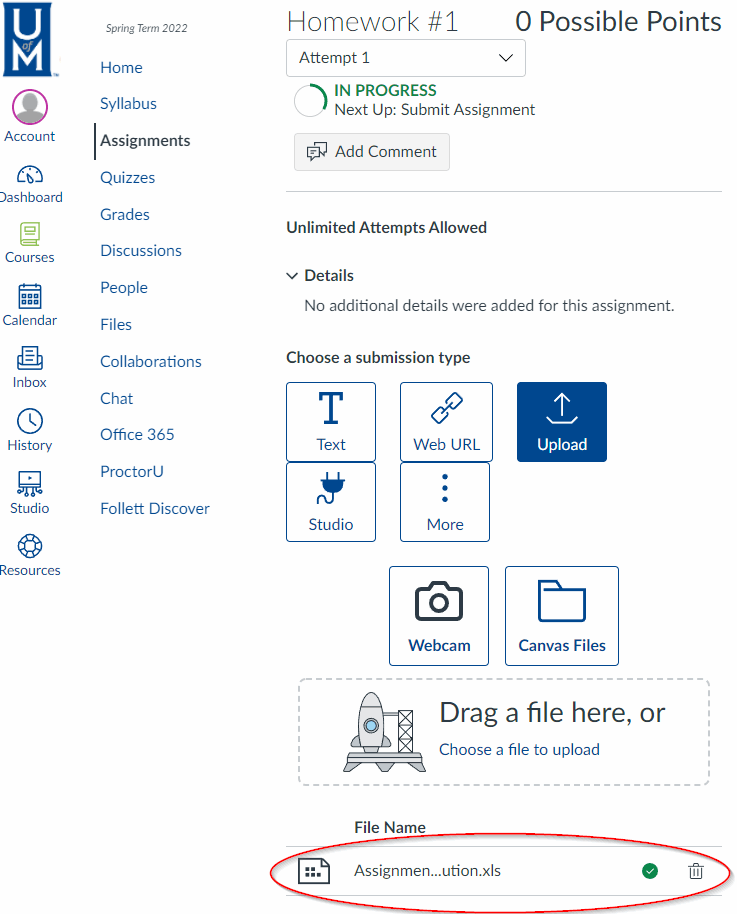
Task: Select the Canvas Files folder option
Action: (x=562, y=616)
